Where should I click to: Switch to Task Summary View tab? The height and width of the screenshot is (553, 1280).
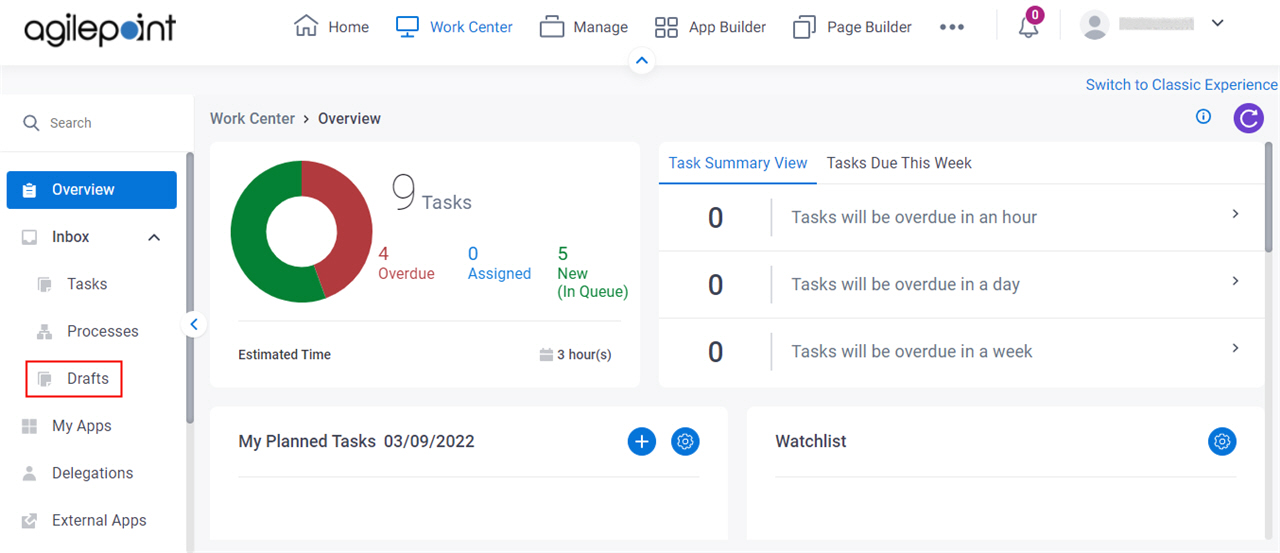738,163
